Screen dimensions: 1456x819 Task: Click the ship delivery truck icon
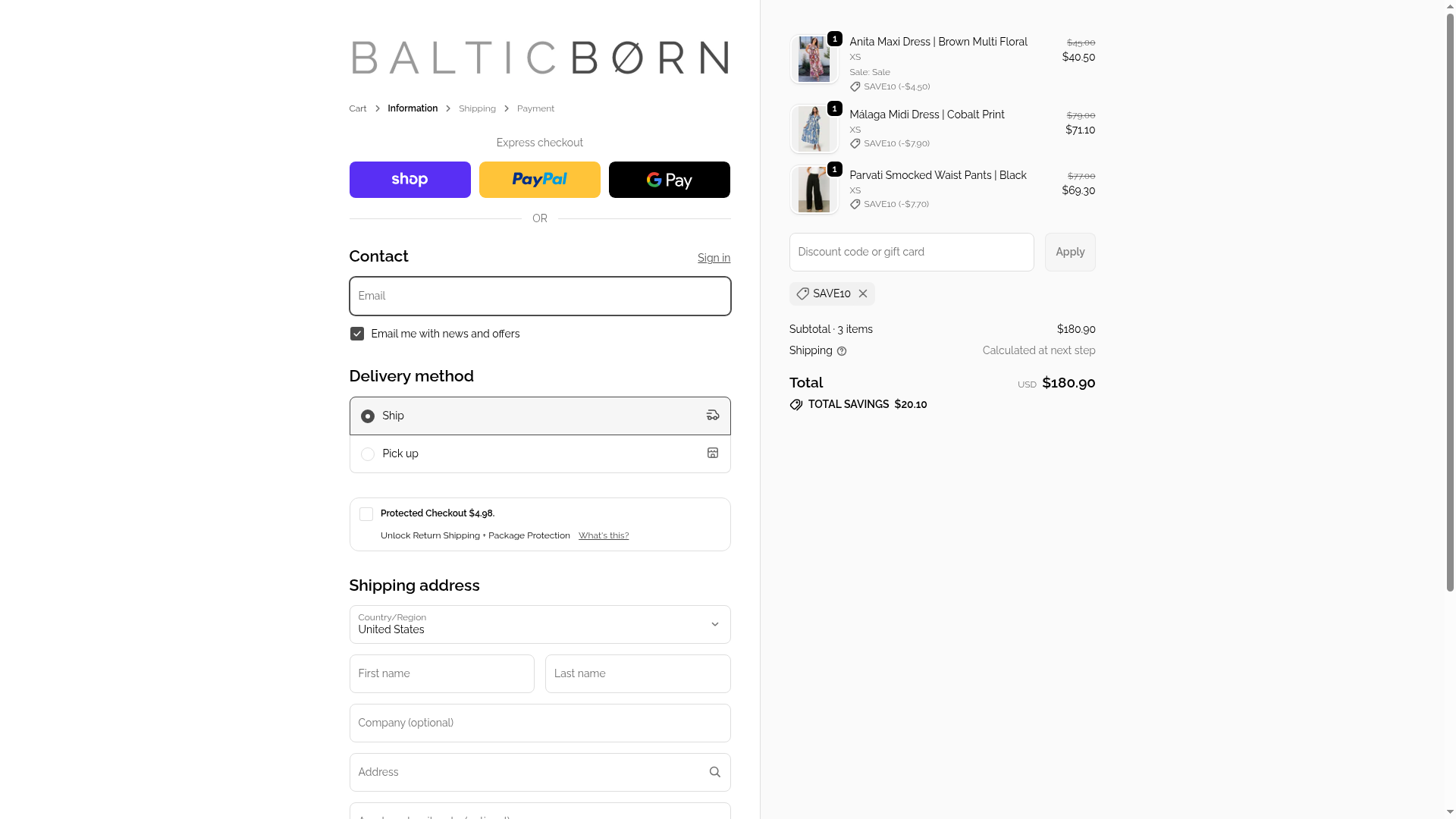tap(713, 416)
